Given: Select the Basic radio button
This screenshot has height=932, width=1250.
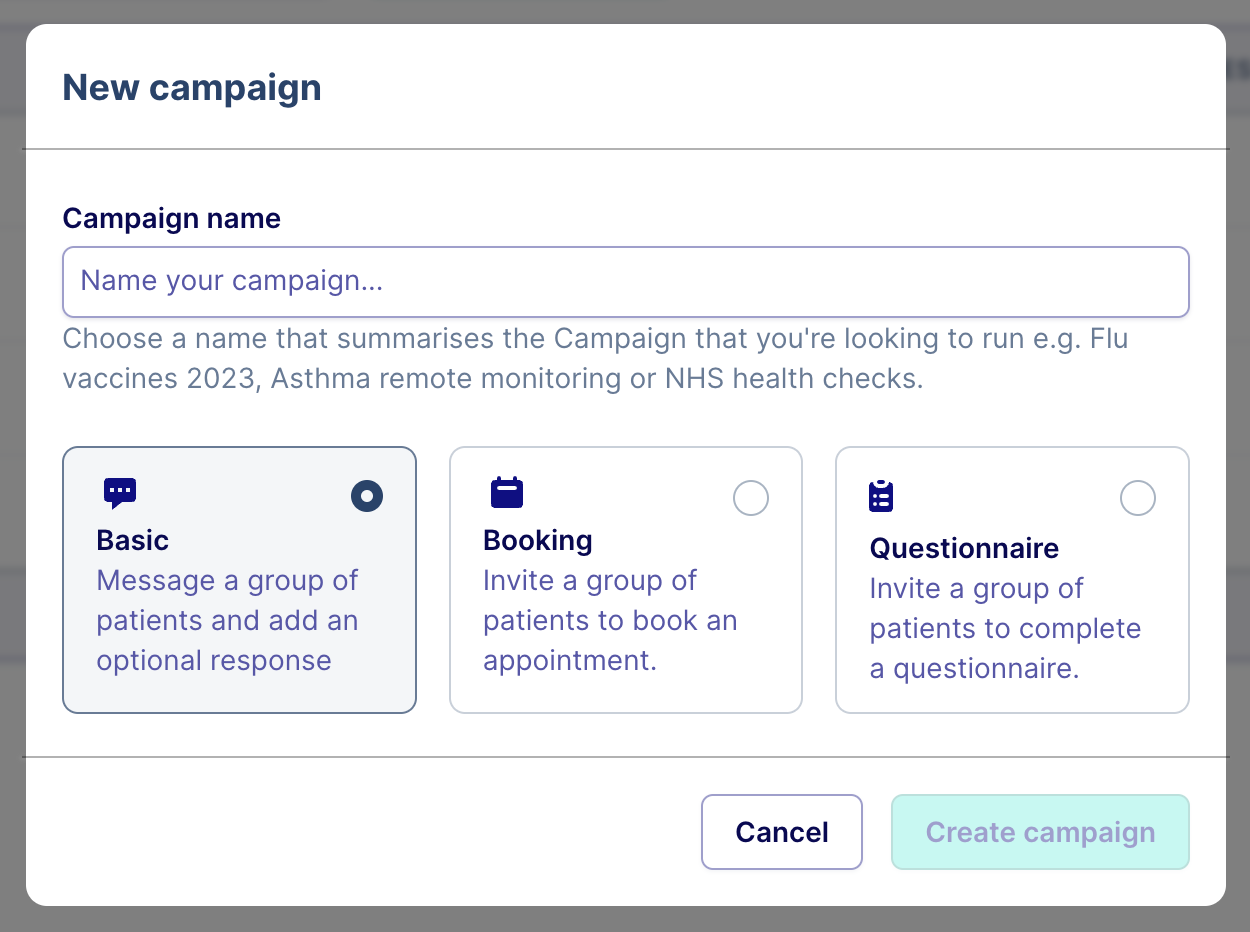Looking at the screenshot, I should point(367,496).
